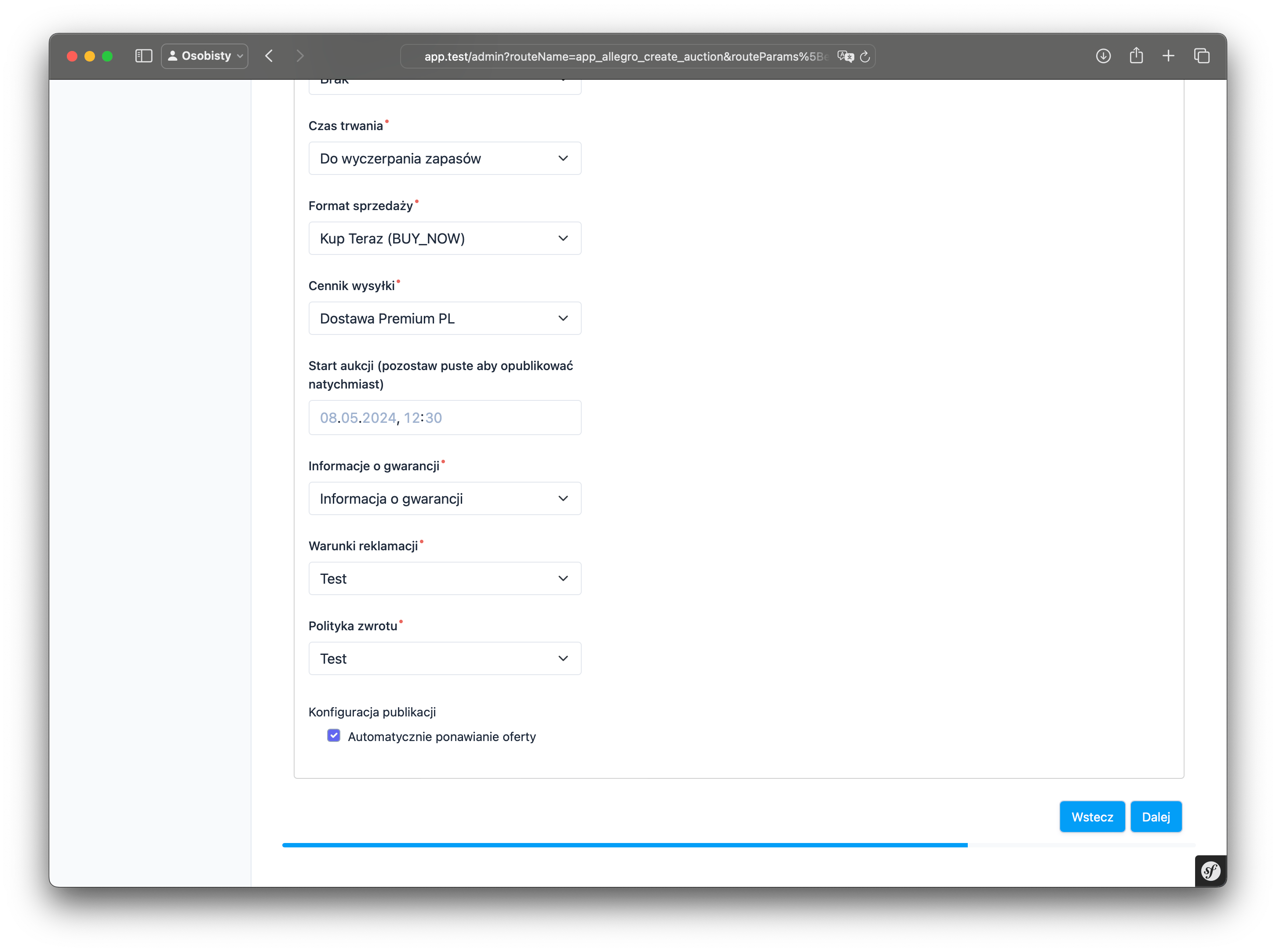Open Safari downloads icon
This screenshot has width=1276, height=952.
point(1102,56)
